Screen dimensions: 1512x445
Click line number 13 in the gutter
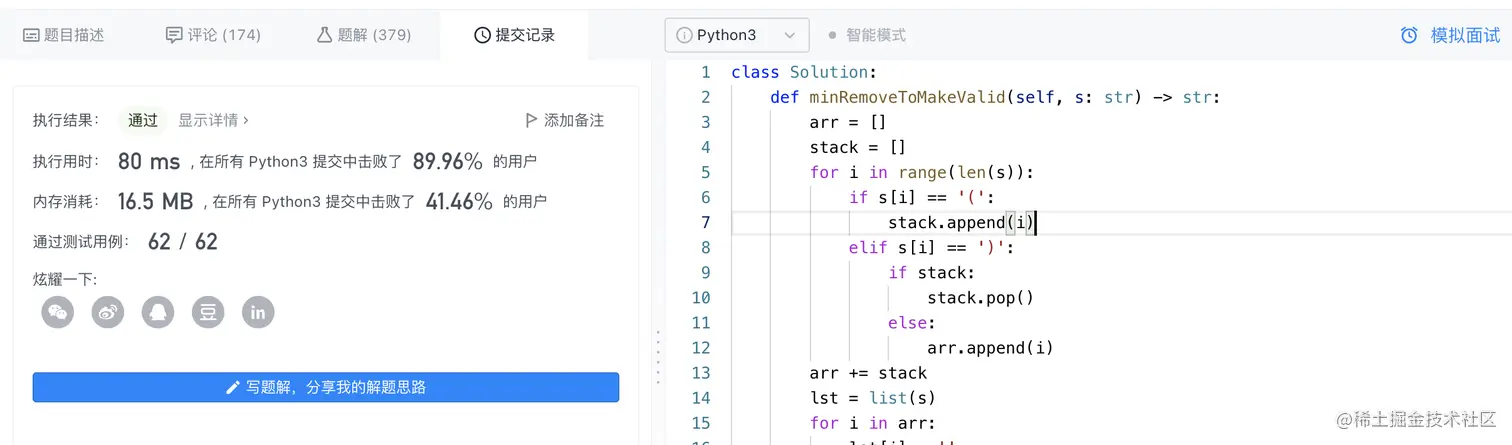click(700, 373)
